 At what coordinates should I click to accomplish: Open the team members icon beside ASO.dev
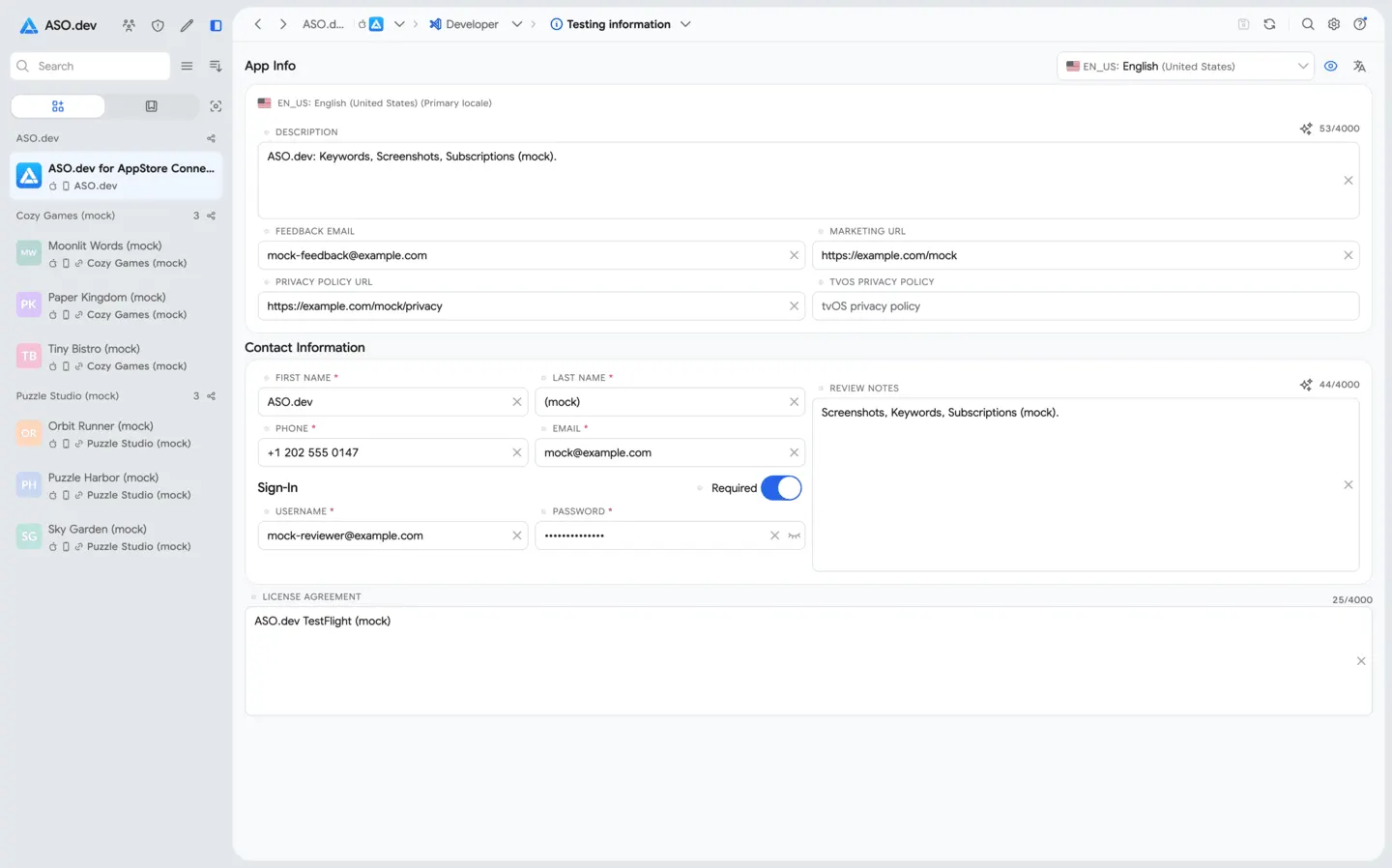pyautogui.click(x=129, y=25)
